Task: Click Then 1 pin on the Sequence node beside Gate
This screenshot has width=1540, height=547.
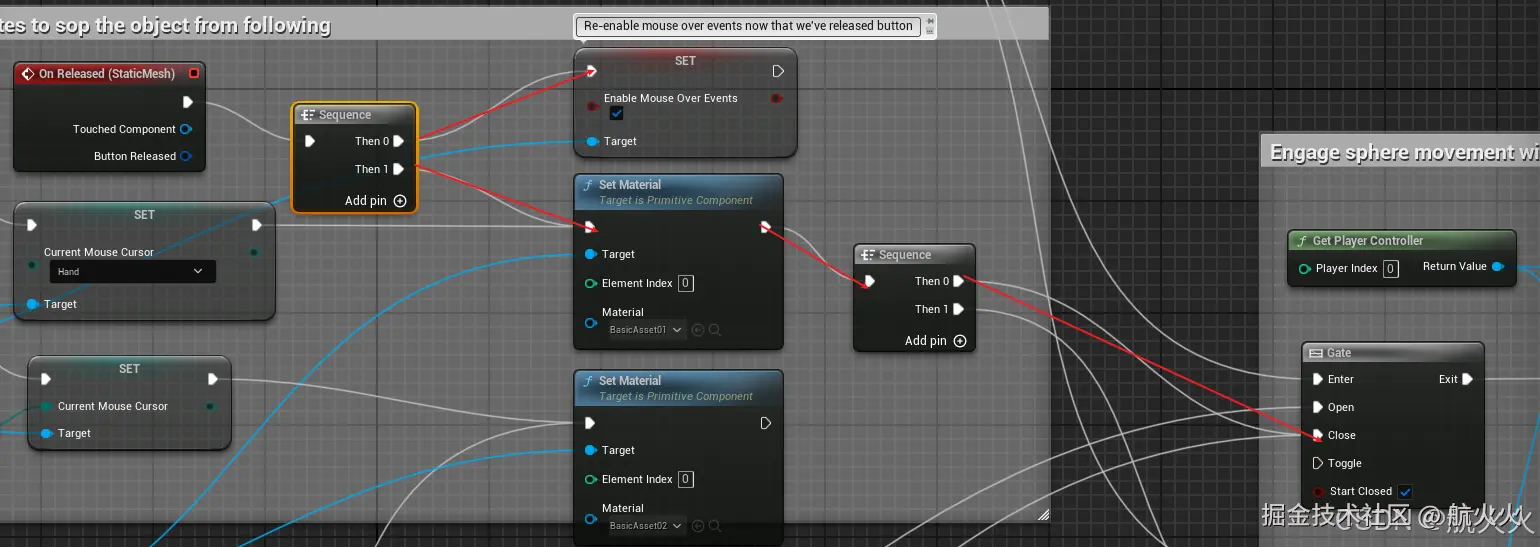Action: click(x=958, y=309)
